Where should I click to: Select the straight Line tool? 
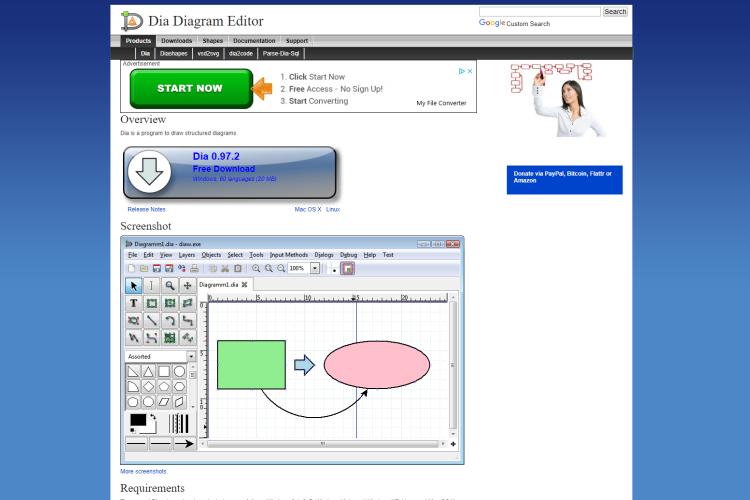click(x=151, y=320)
